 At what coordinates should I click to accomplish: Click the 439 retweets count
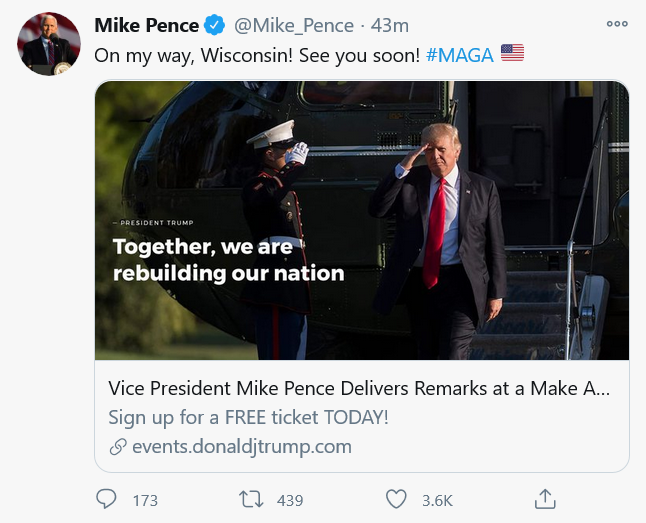click(x=290, y=501)
